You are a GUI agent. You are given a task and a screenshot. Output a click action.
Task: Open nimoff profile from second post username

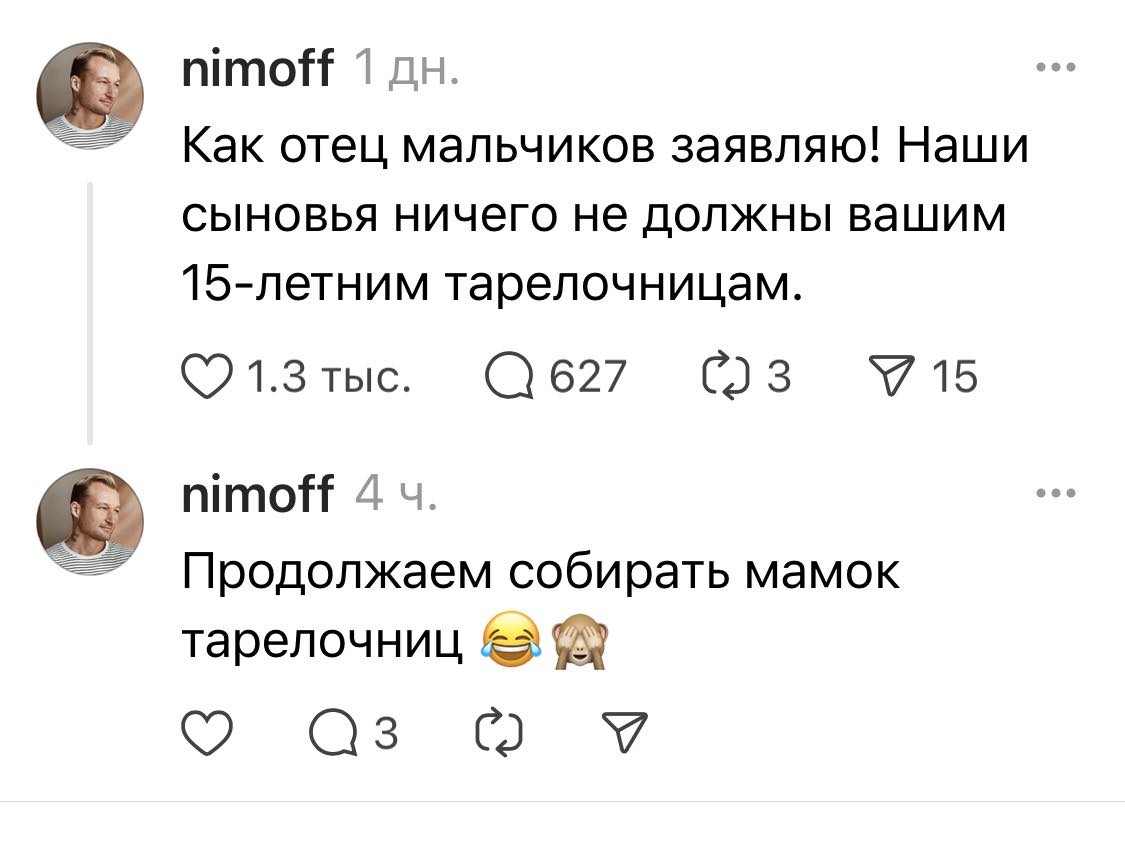click(x=258, y=496)
